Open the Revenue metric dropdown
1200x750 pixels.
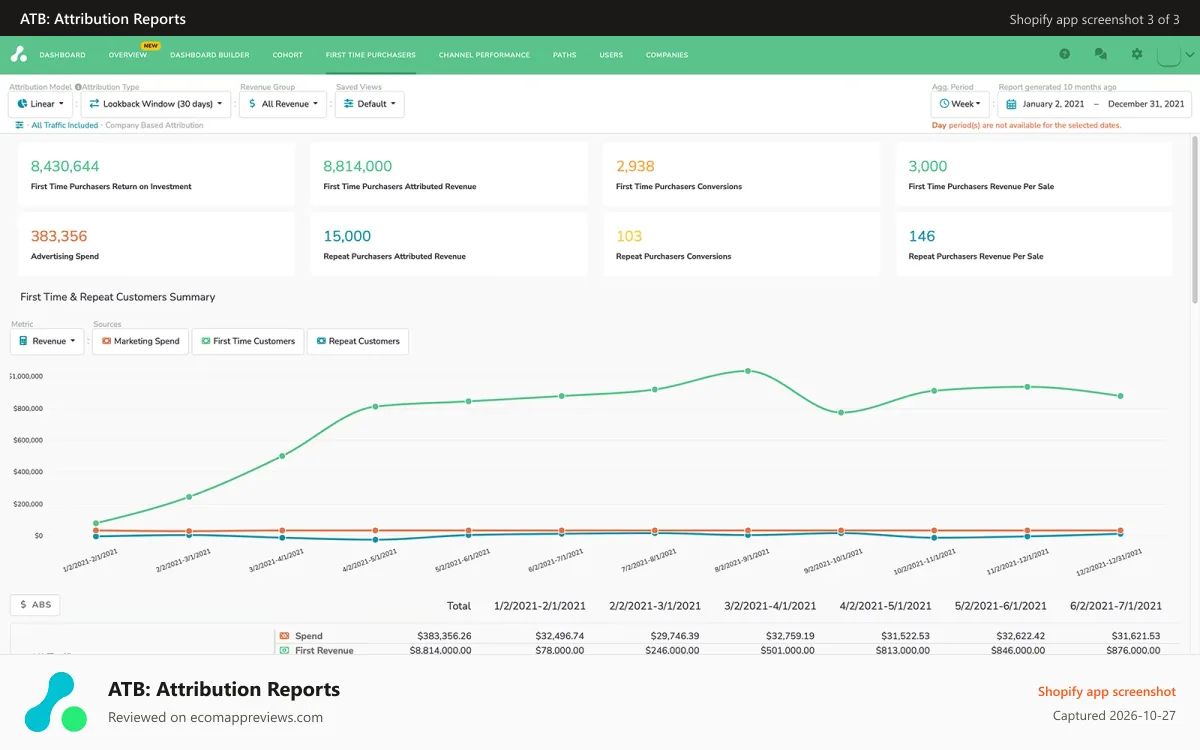pyautogui.click(x=47, y=341)
